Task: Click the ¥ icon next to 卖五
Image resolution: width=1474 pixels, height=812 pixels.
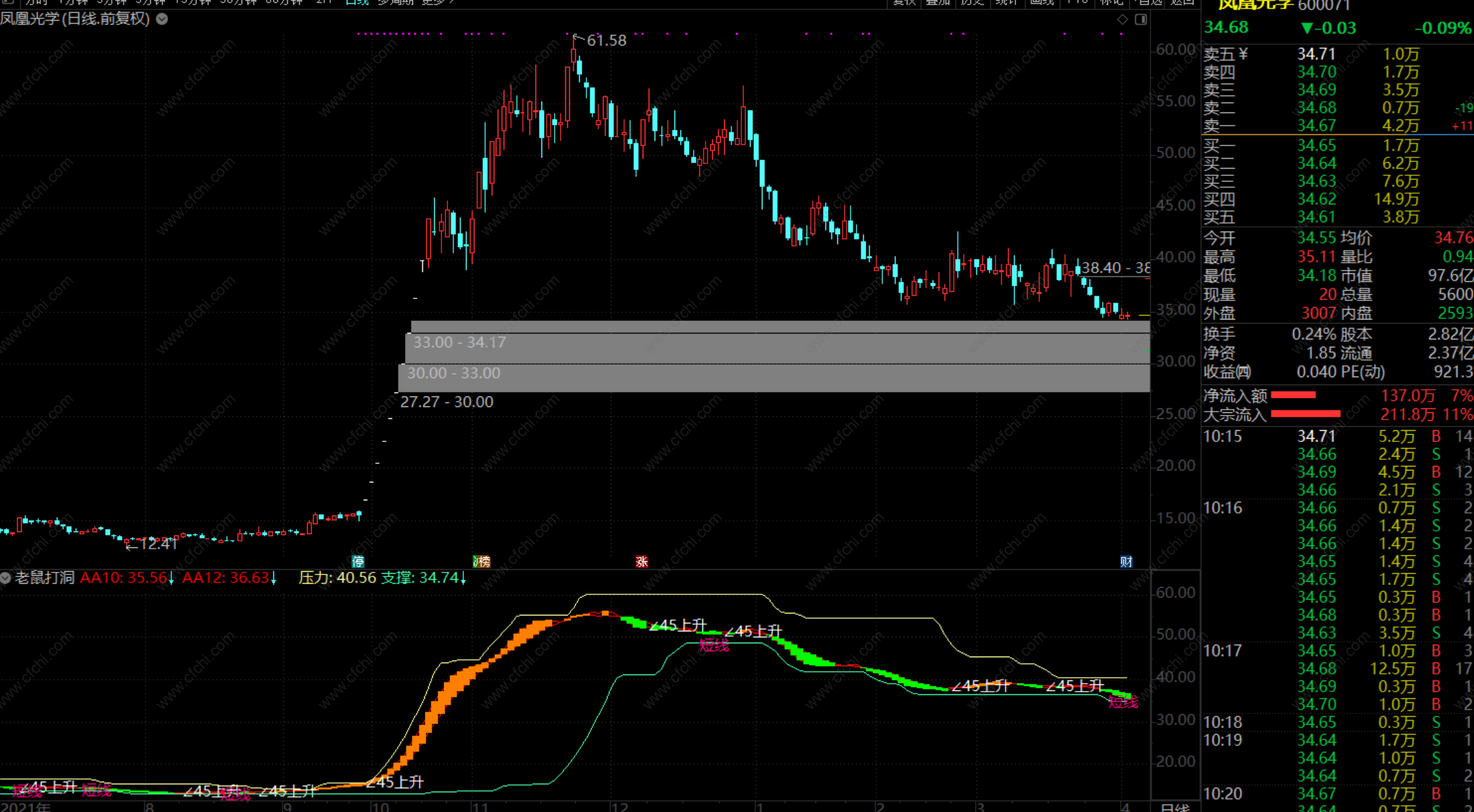Action: tap(1242, 54)
